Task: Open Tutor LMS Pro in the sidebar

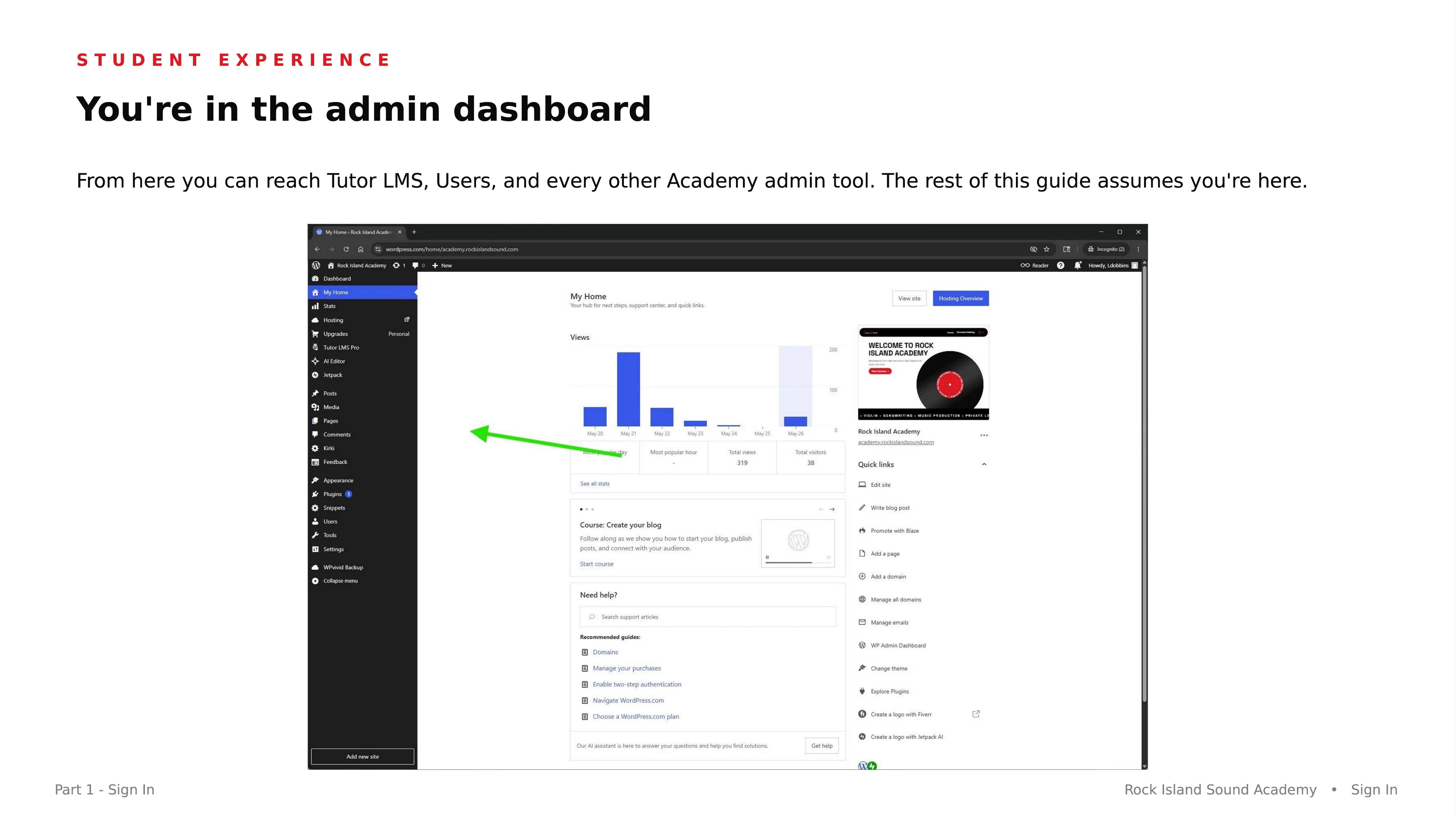Action: click(x=363, y=347)
